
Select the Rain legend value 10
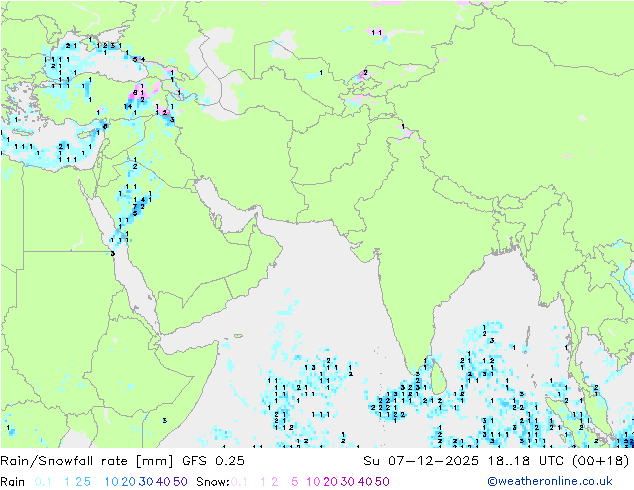pyautogui.click(x=112, y=482)
